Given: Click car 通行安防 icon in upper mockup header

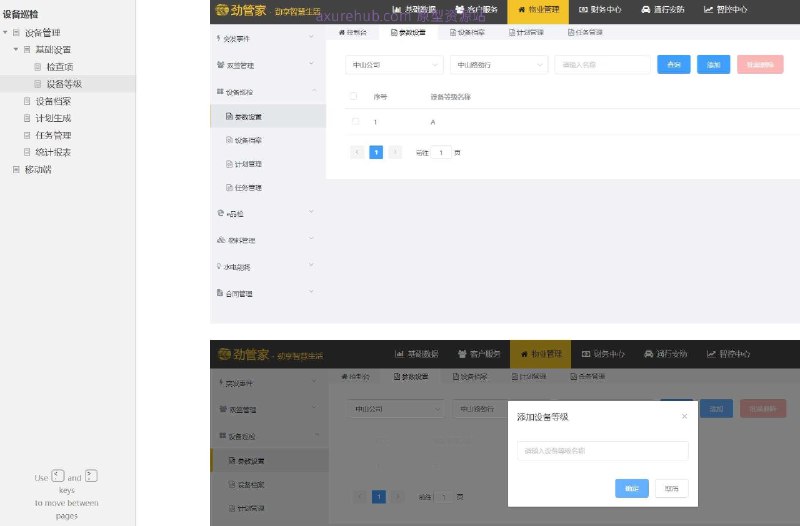Looking at the screenshot, I should point(645,9).
